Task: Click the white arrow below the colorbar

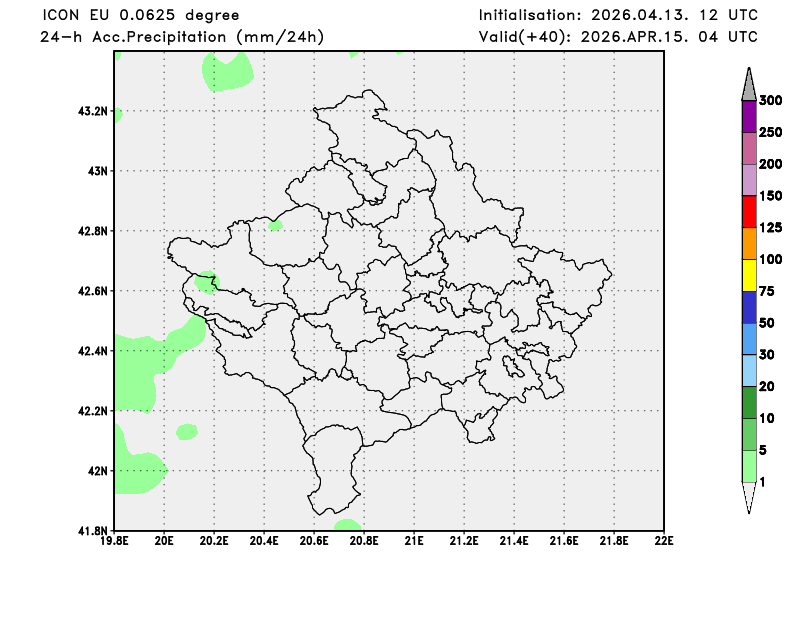Action: coord(748,497)
